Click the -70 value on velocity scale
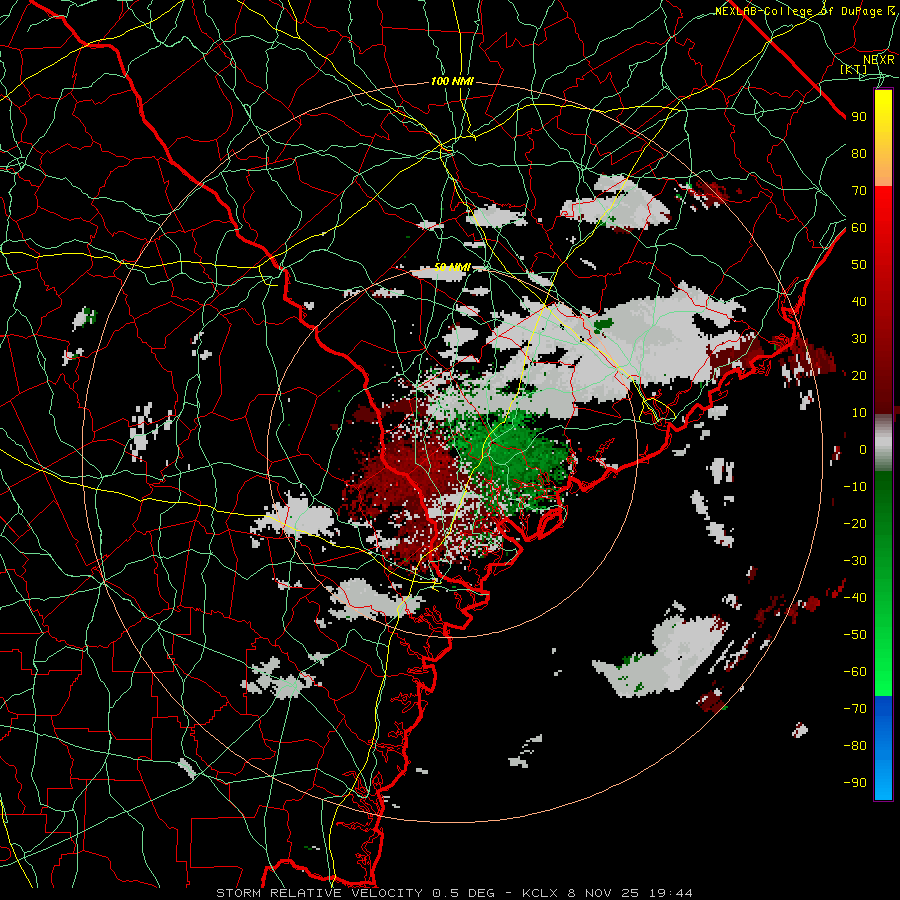Viewport: 900px width, 900px height. pyautogui.click(x=855, y=709)
